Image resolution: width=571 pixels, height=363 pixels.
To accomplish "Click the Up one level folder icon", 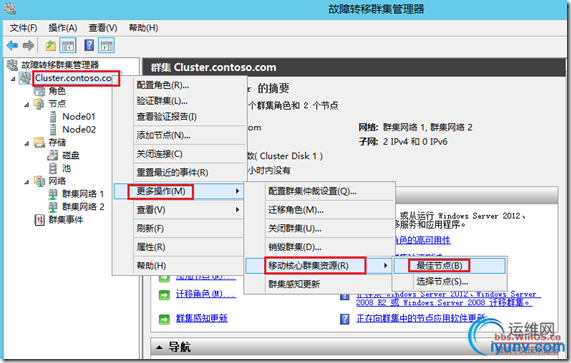I will (51, 46).
